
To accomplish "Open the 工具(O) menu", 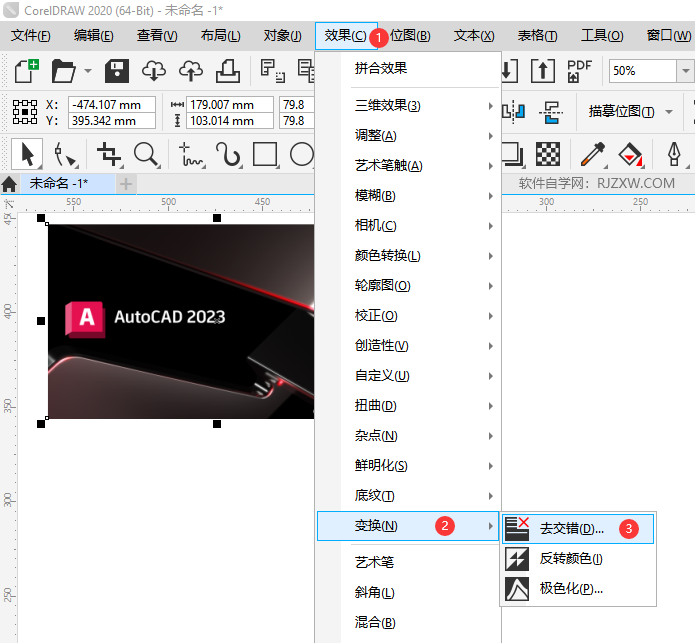I will tap(602, 35).
